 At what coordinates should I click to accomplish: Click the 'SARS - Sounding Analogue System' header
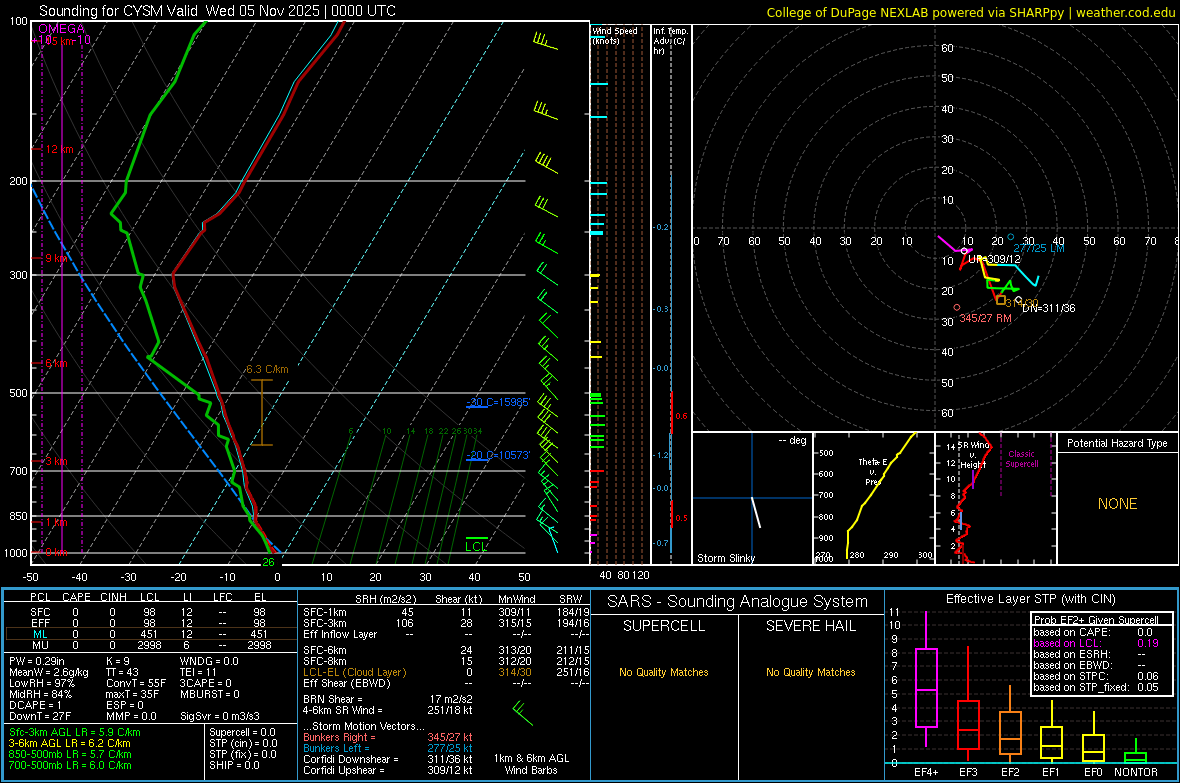point(738,602)
